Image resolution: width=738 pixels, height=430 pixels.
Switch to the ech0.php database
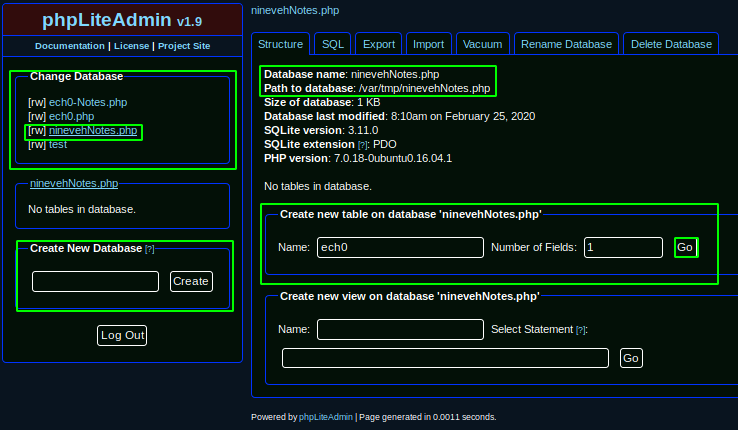(72, 117)
